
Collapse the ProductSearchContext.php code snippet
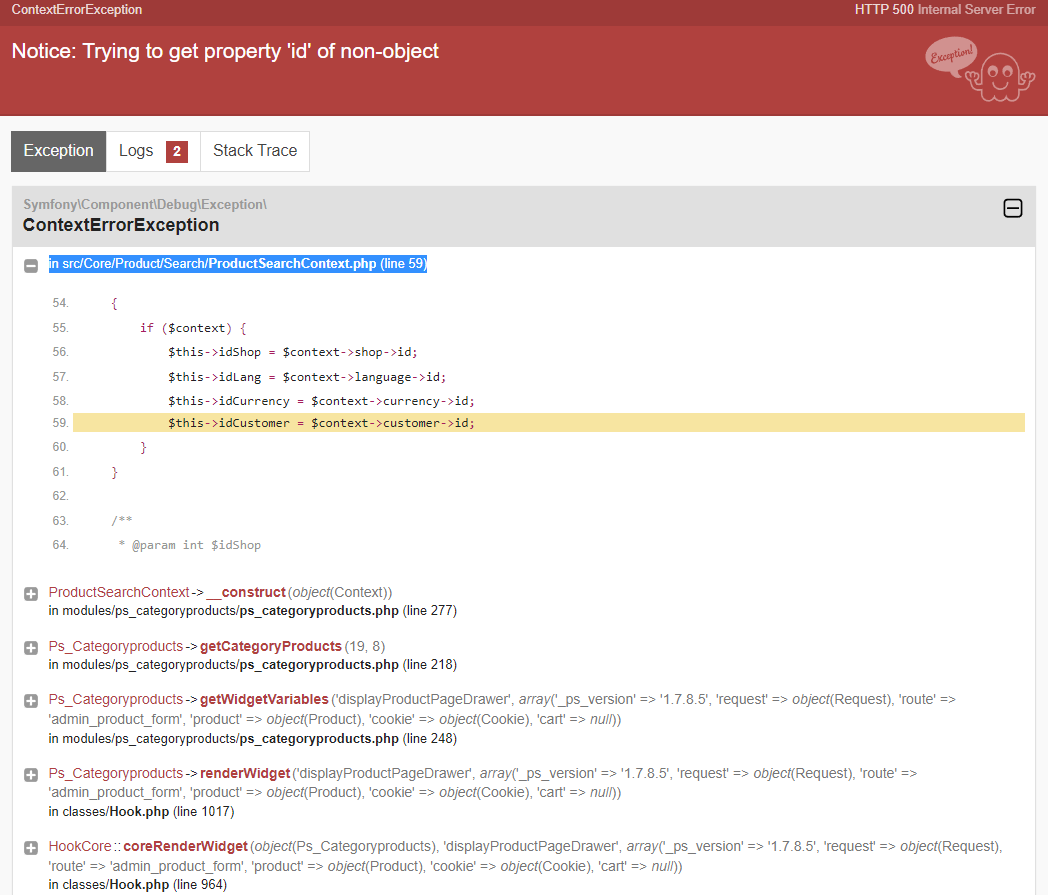31,266
